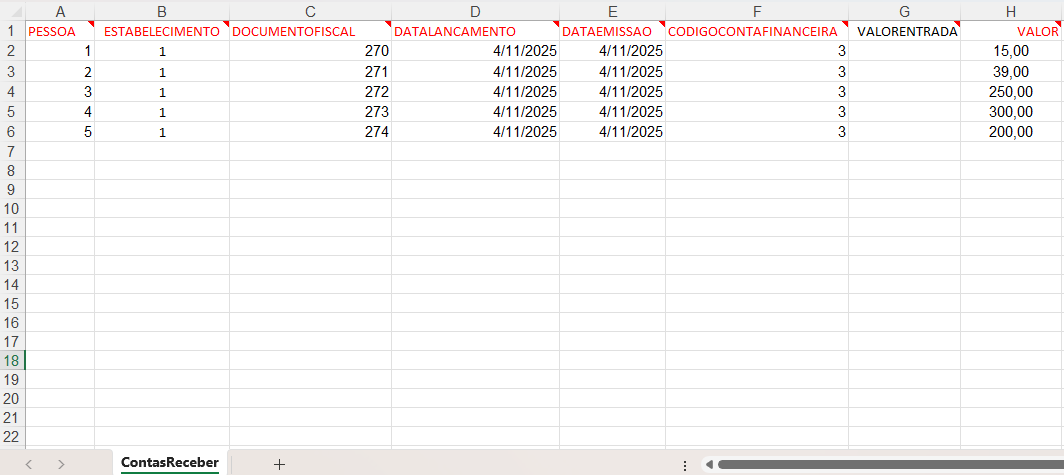Select cell with document number 272
The image size is (1064, 475).
tap(310, 91)
